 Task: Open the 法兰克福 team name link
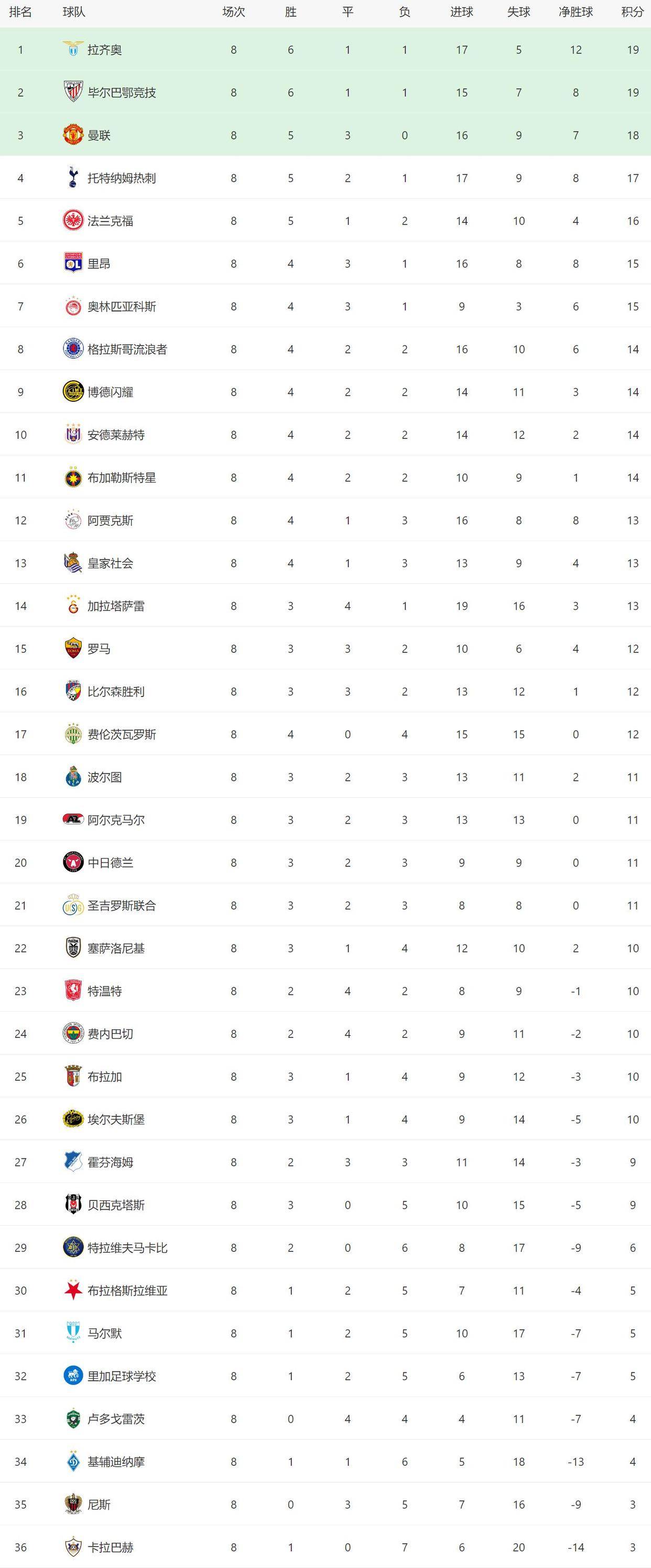pyautogui.click(x=110, y=221)
